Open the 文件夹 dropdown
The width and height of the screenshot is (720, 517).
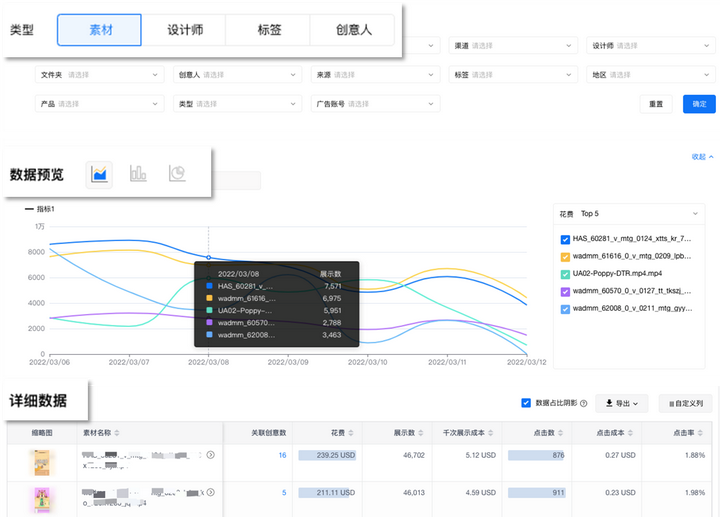(100, 74)
